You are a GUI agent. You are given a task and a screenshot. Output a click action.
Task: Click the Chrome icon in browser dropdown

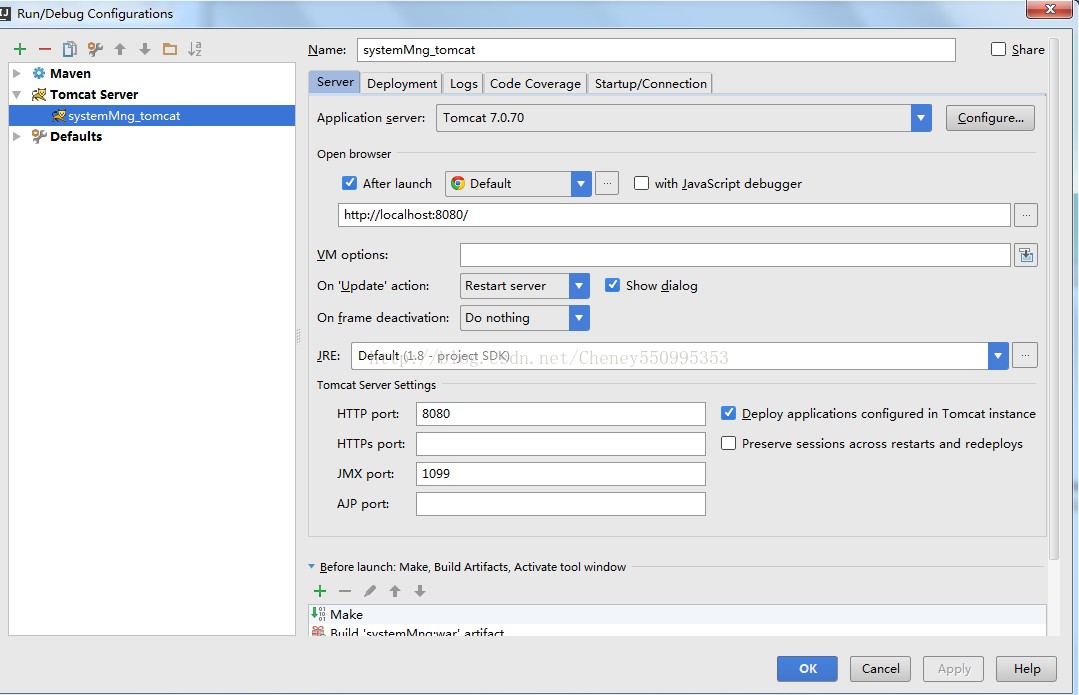tap(458, 184)
